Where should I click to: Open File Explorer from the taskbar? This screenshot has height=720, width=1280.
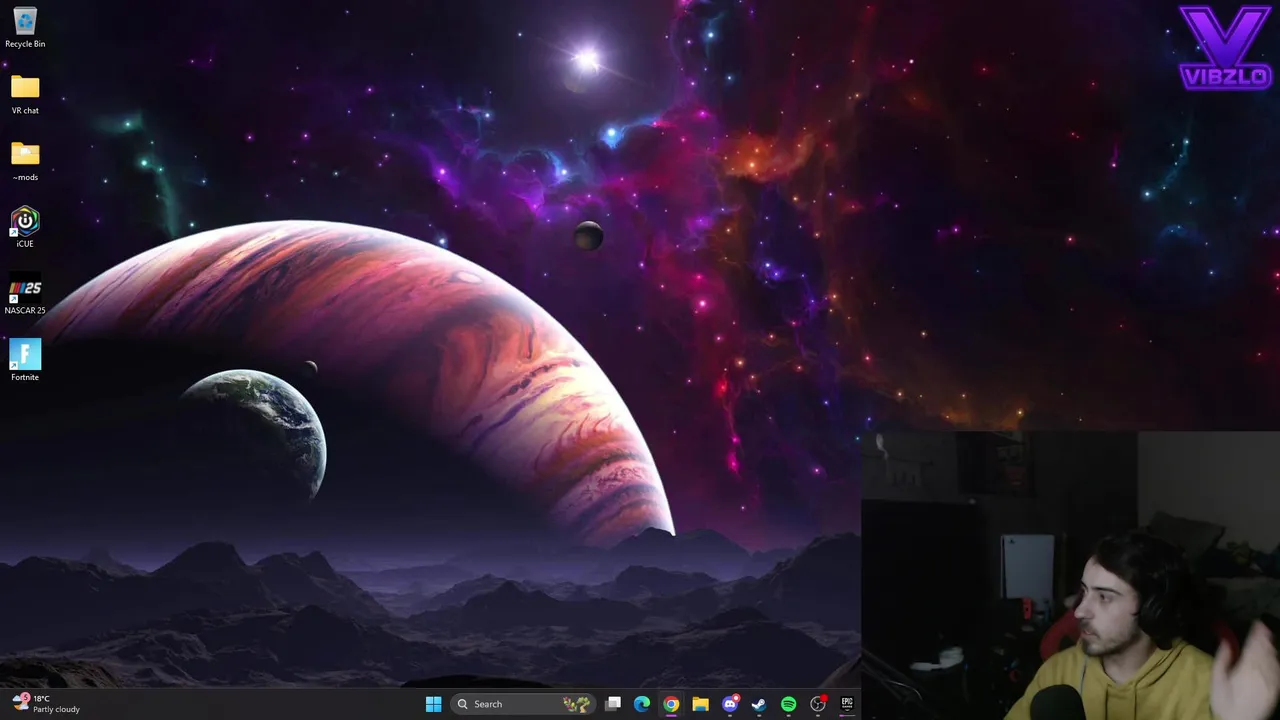click(x=700, y=704)
